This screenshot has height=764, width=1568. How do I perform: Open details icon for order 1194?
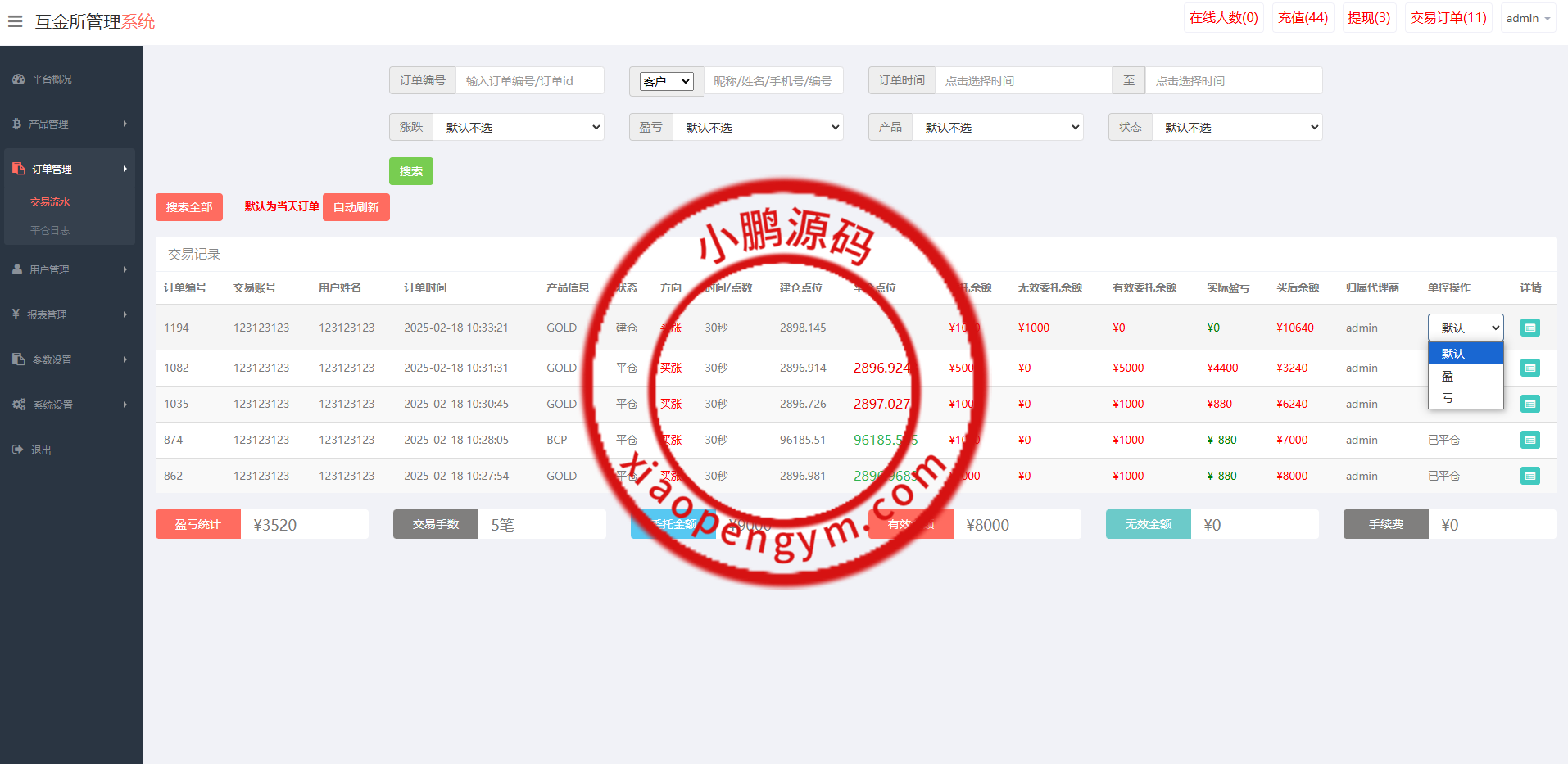[x=1529, y=327]
